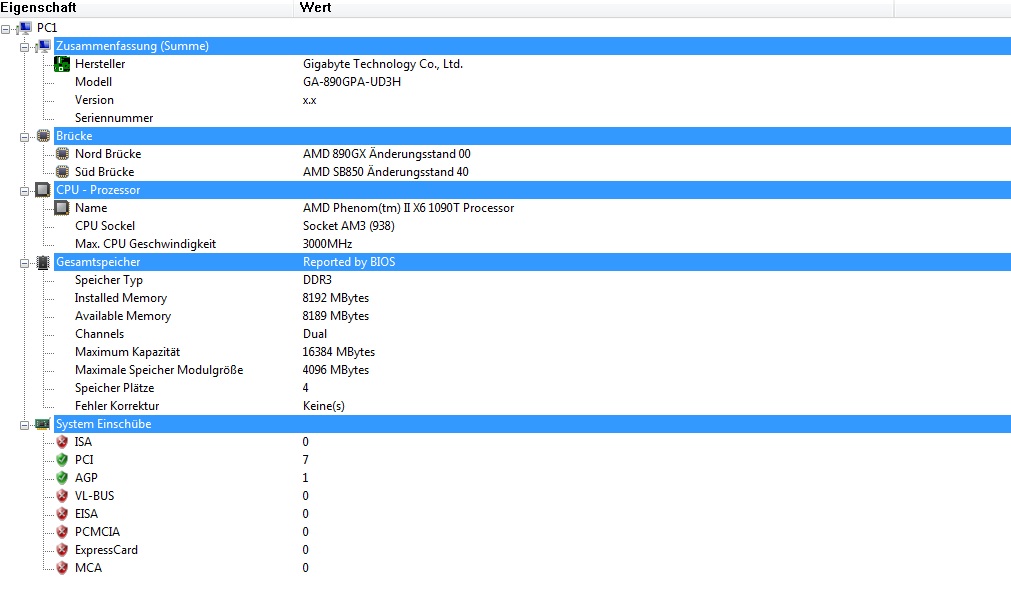Collapse the Brücke section
Screen dimensions: 1011x597
(25, 137)
